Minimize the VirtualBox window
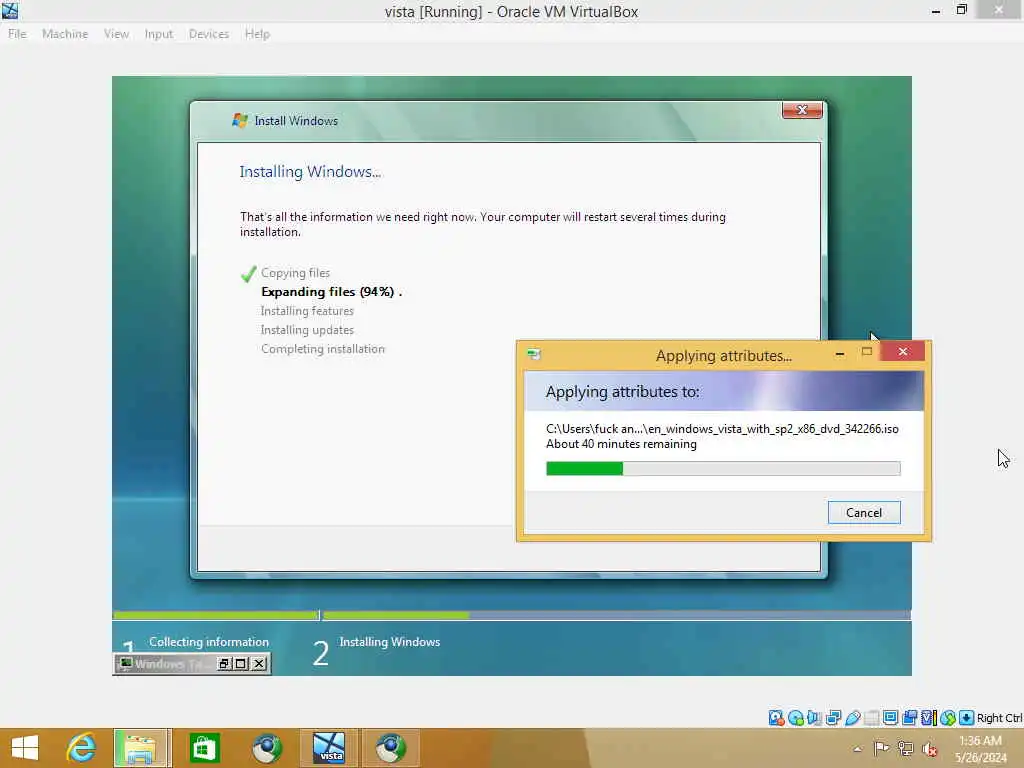Viewport: 1024px width, 768px height. pyautogui.click(x=936, y=10)
